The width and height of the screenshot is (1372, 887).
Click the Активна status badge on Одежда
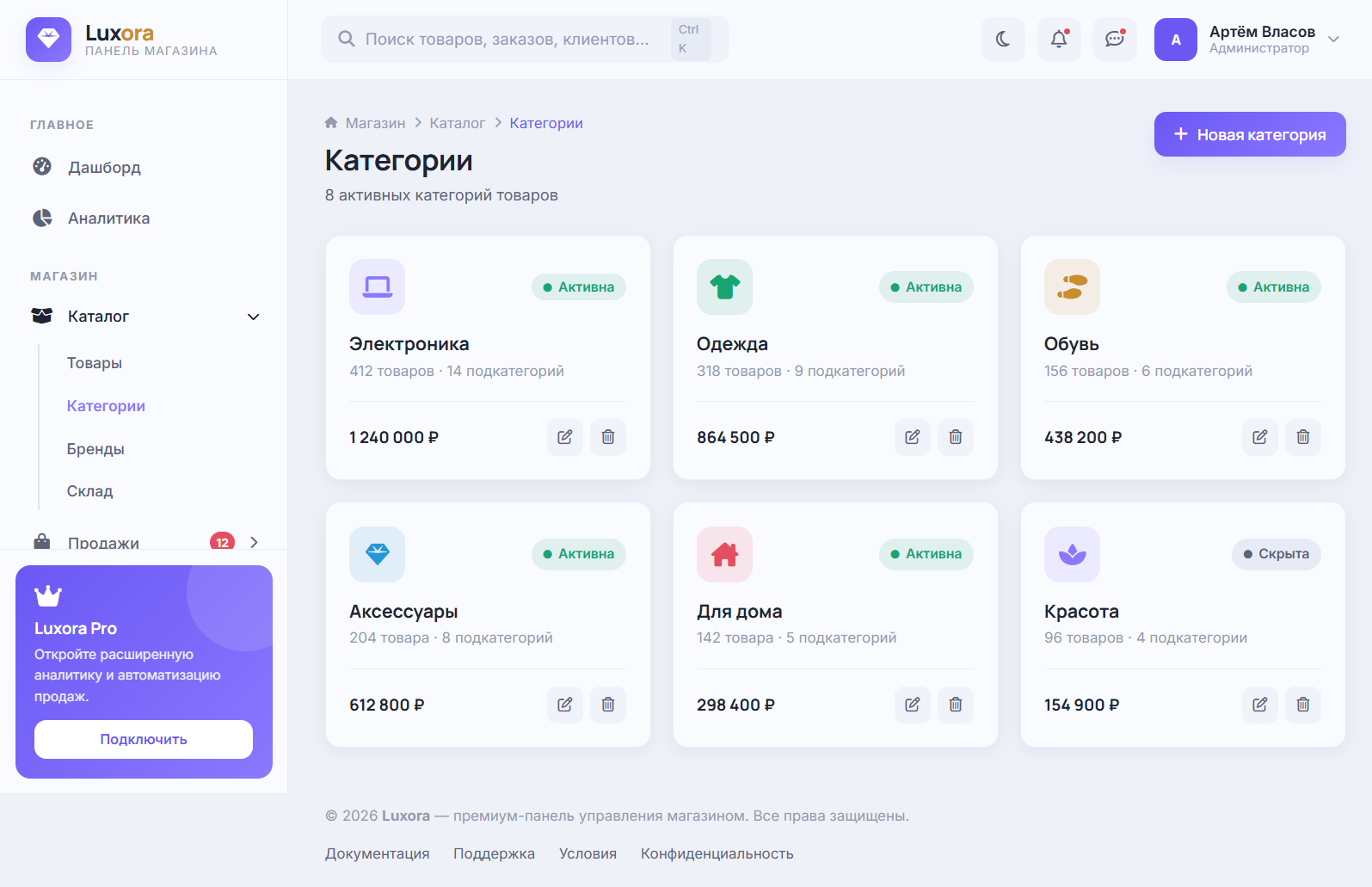tap(926, 287)
